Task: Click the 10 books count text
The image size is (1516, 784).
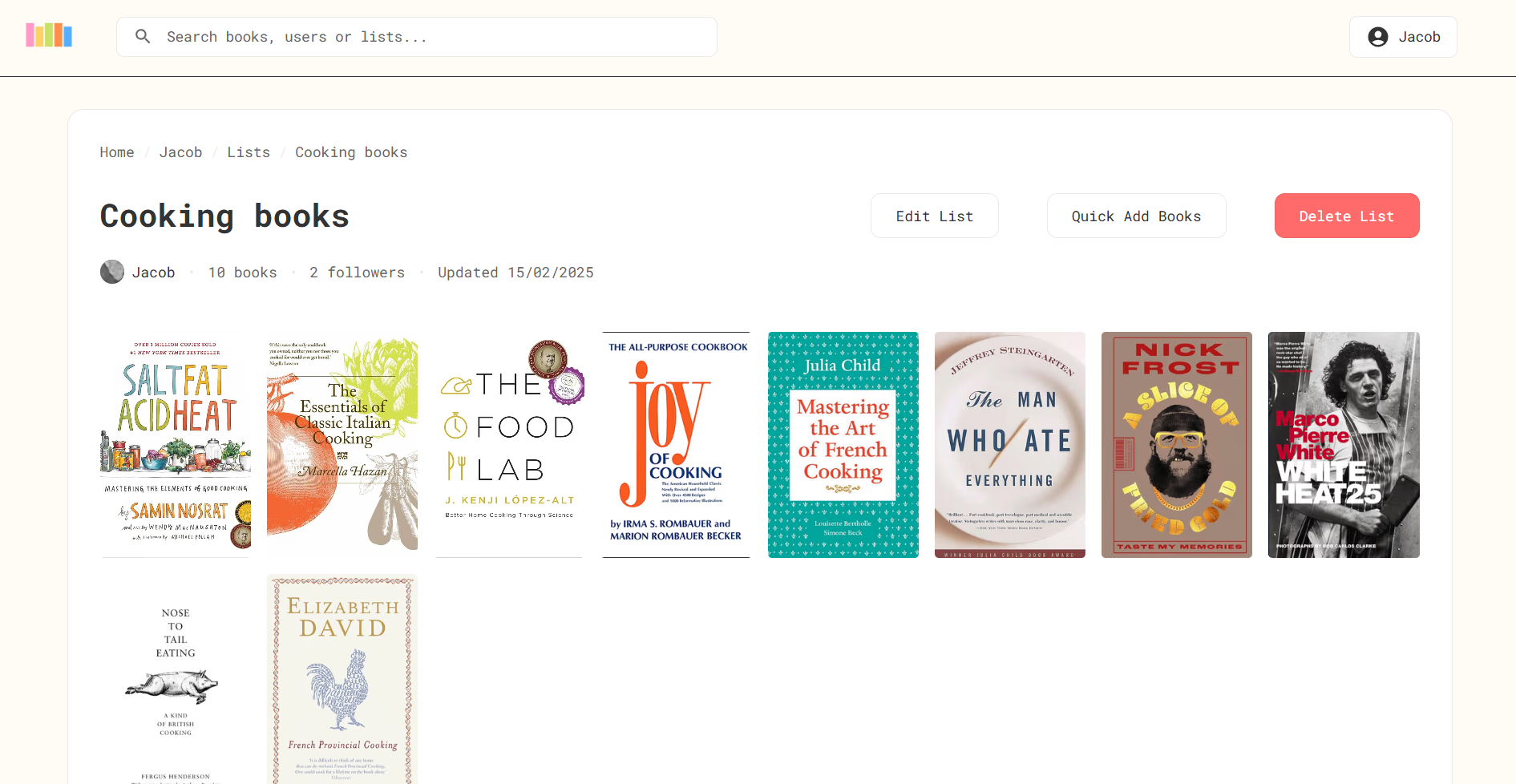Action: [242, 273]
